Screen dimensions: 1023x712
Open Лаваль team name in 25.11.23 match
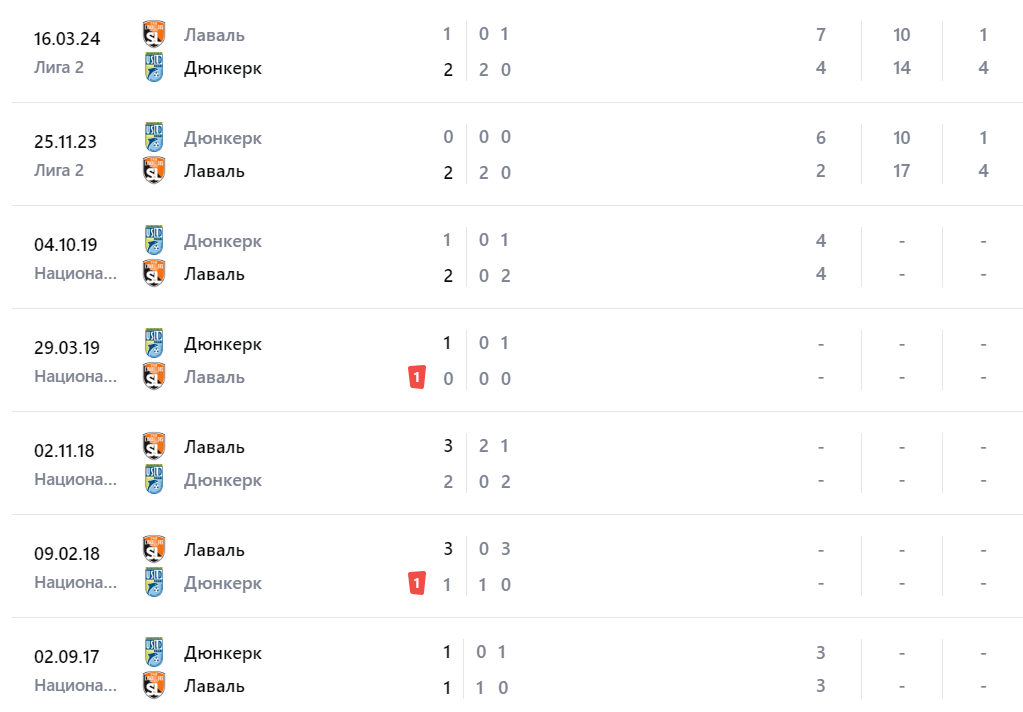tap(214, 171)
